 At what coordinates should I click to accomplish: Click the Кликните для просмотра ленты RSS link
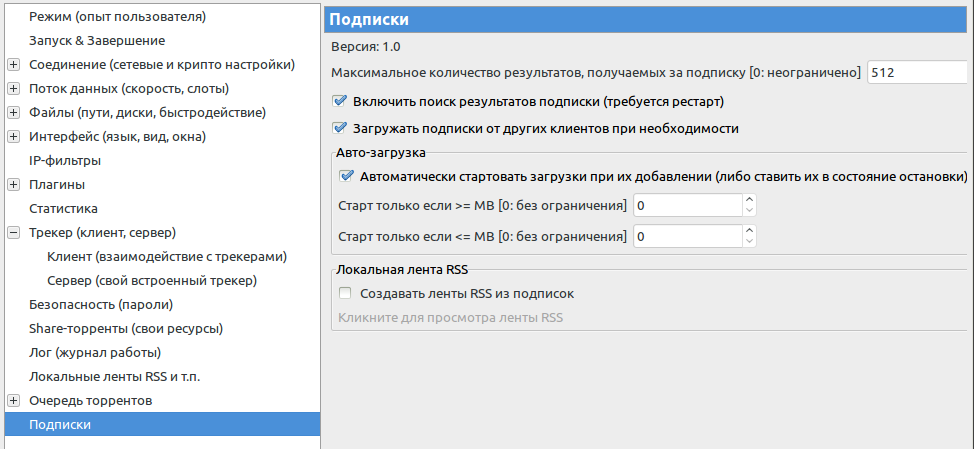[x=450, y=318]
